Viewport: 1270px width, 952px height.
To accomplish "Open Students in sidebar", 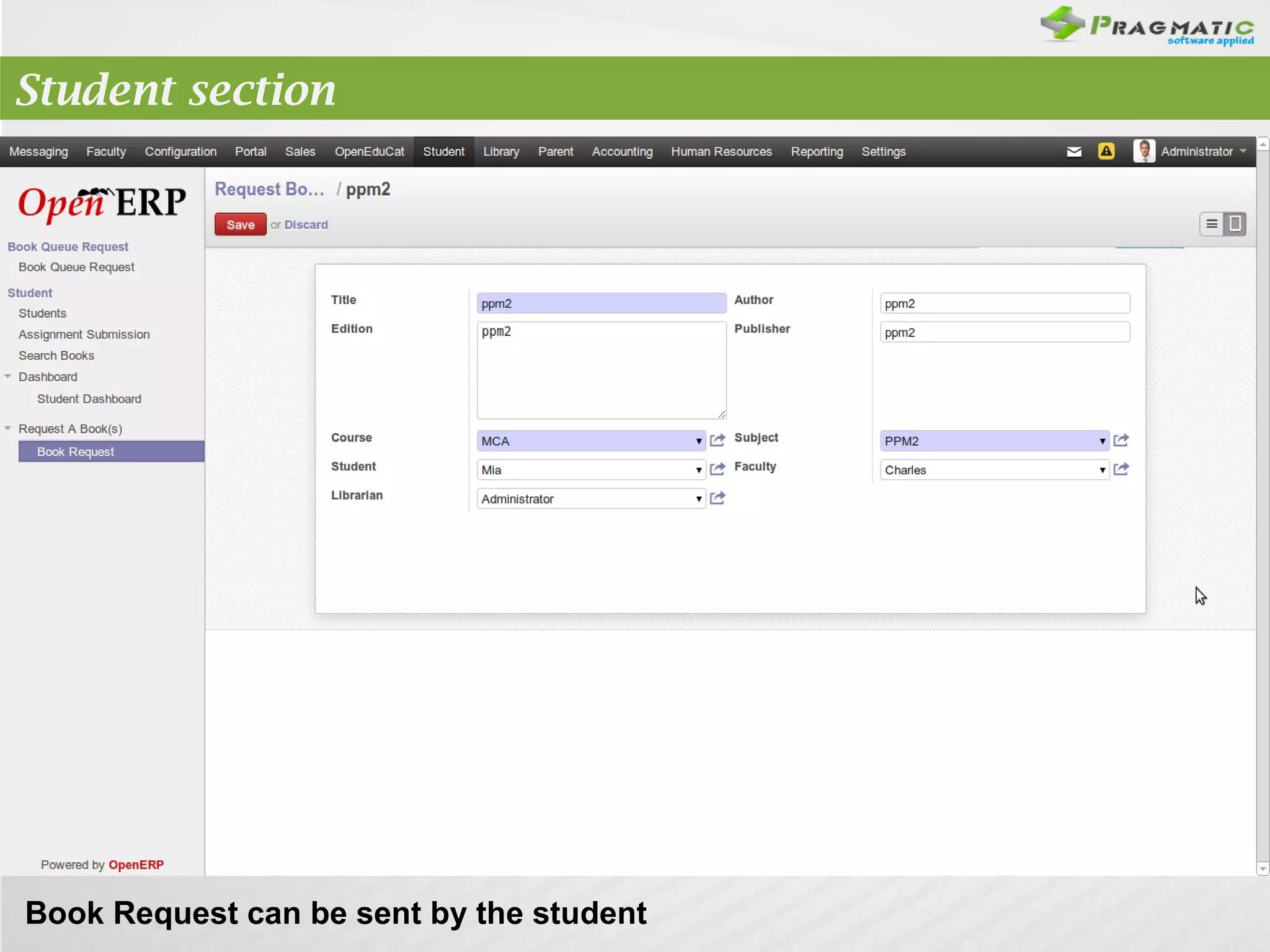I will 42,314.
